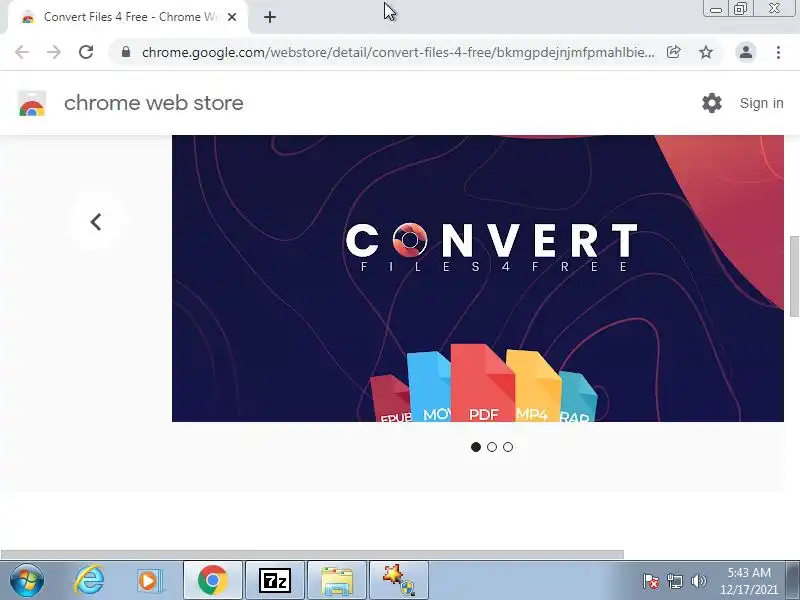The image size is (800, 600).
Task: Open Windows Media Player from taskbar
Action: coord(151,580)
